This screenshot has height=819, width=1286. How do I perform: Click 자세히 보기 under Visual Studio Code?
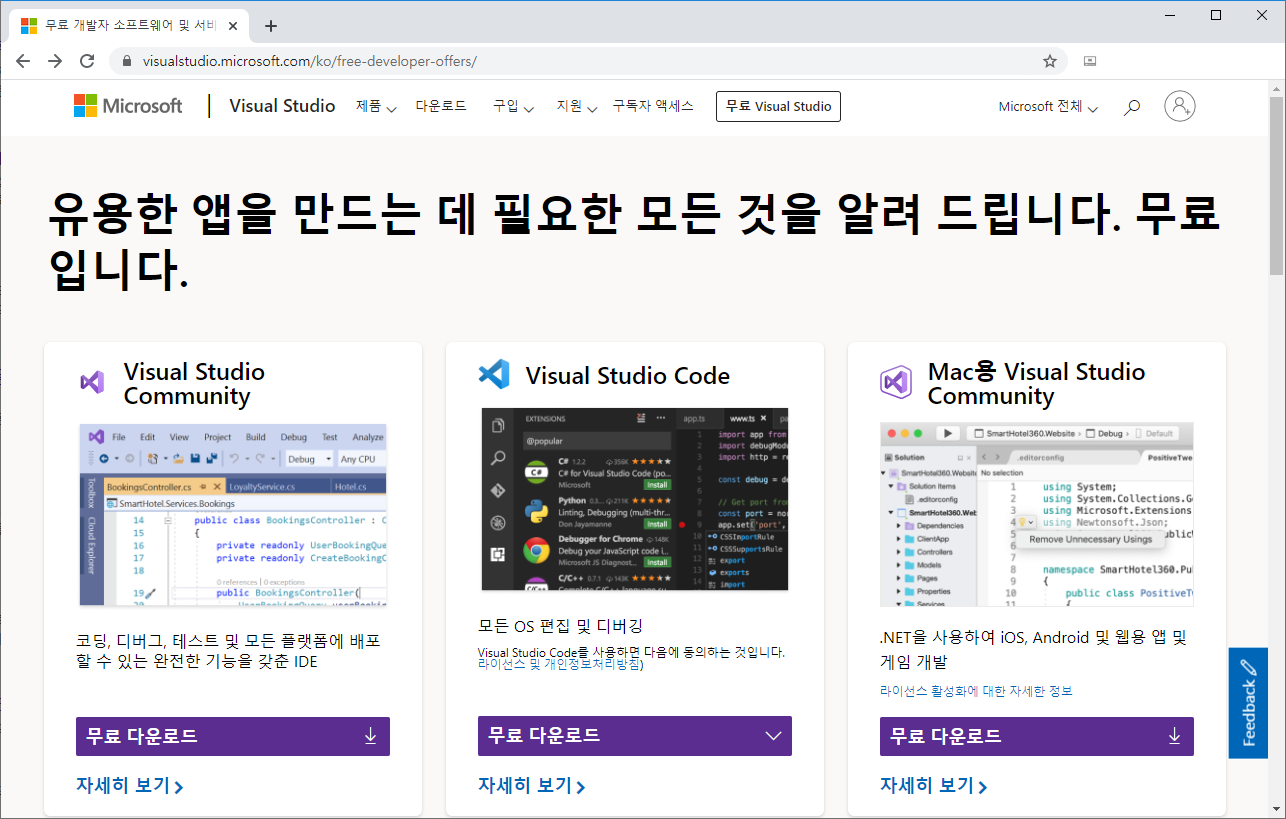click(x=532, y=785)
